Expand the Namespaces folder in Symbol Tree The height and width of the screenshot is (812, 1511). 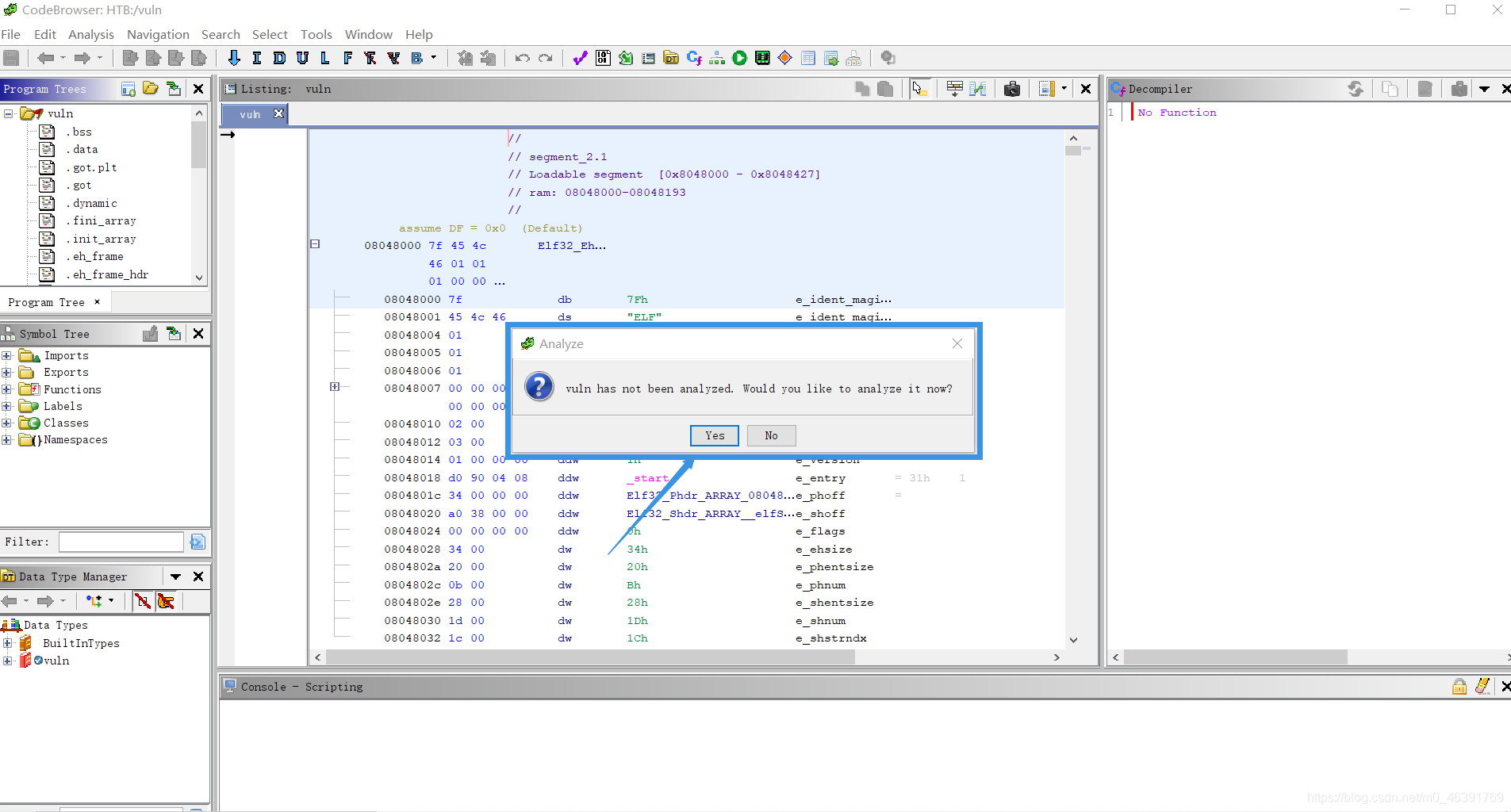point(6,439)
